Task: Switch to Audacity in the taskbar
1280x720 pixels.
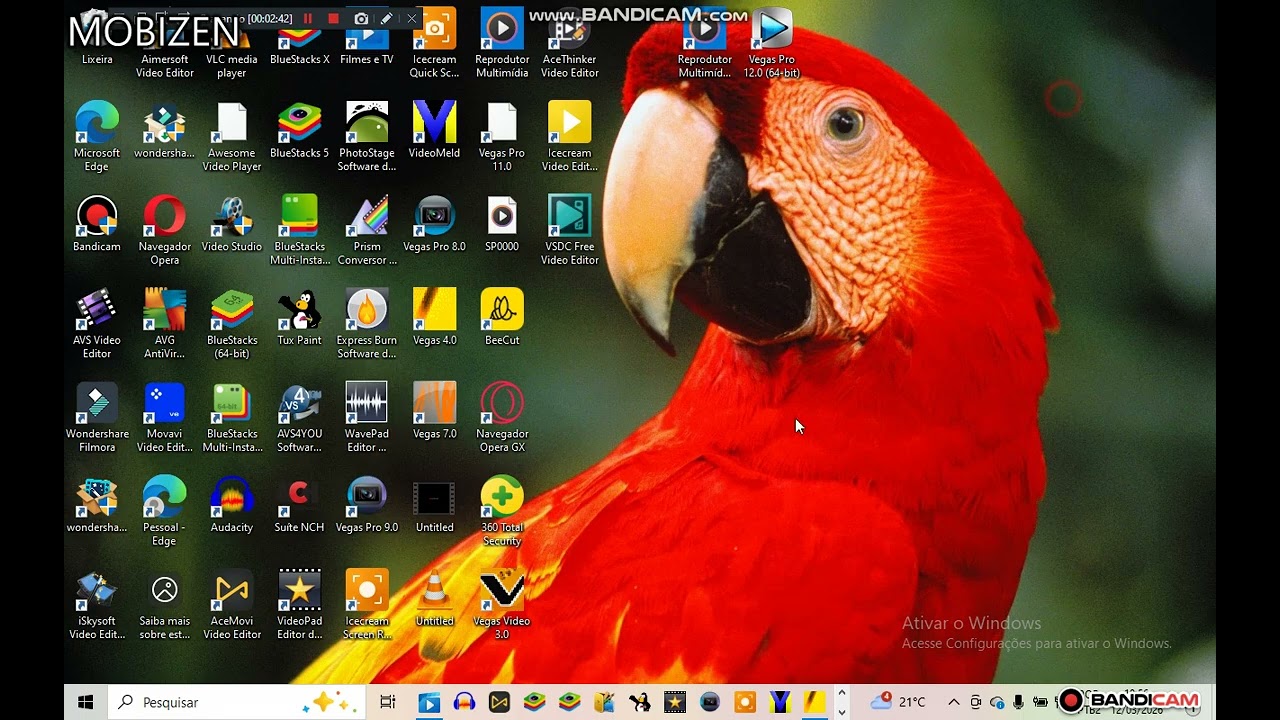Action: point(464,702)
